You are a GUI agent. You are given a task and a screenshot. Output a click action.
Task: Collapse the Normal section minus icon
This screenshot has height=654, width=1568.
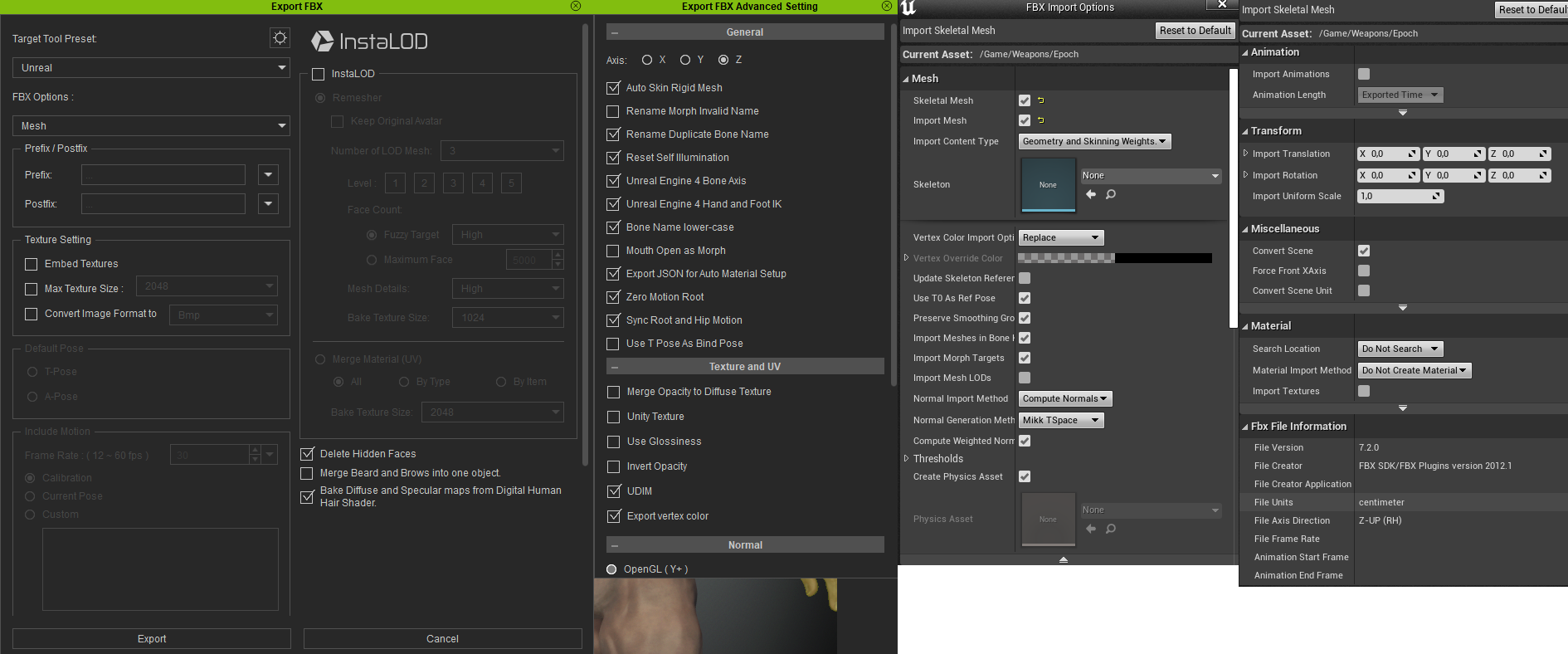[615, 545]
